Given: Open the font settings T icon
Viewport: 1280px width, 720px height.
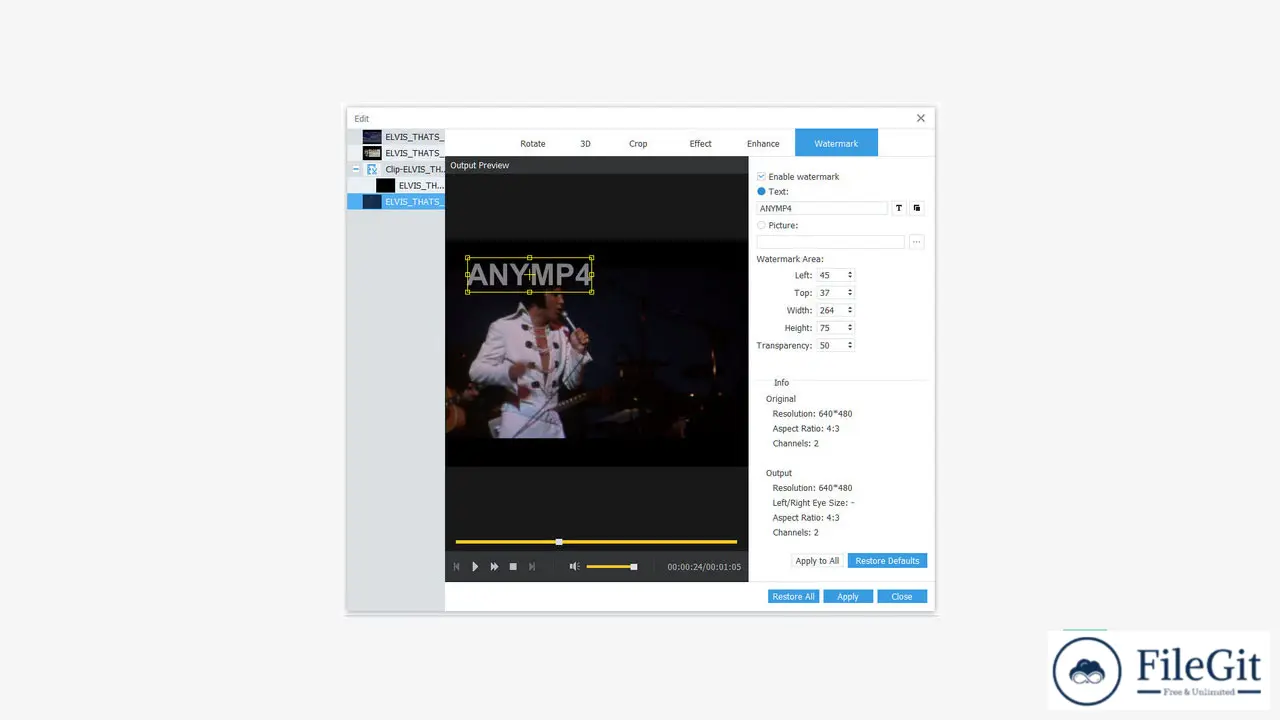Looking at the screenshot, I should [899, 208].
